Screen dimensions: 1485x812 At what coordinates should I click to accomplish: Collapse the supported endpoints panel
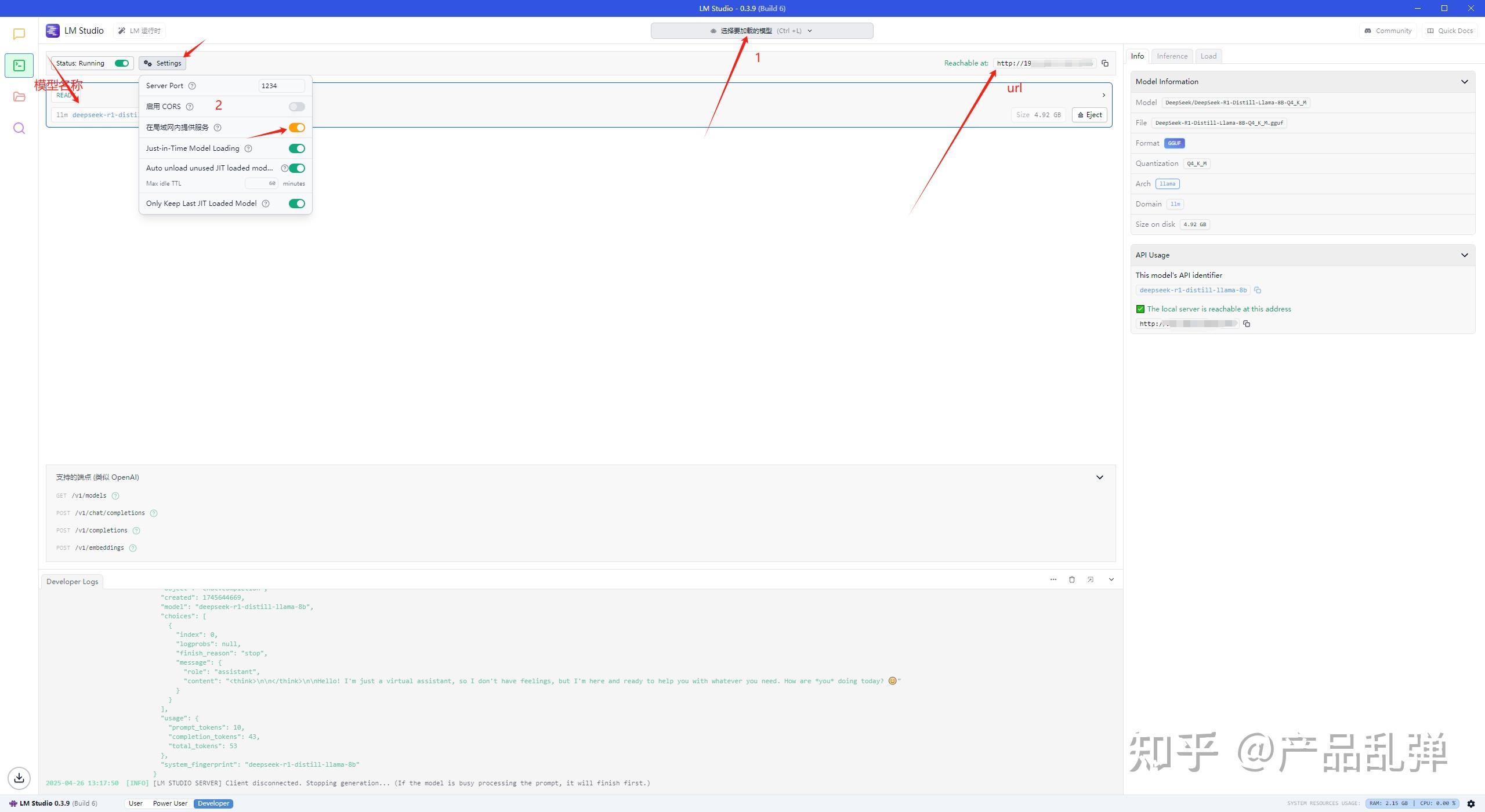click(x=1099, y=477)
